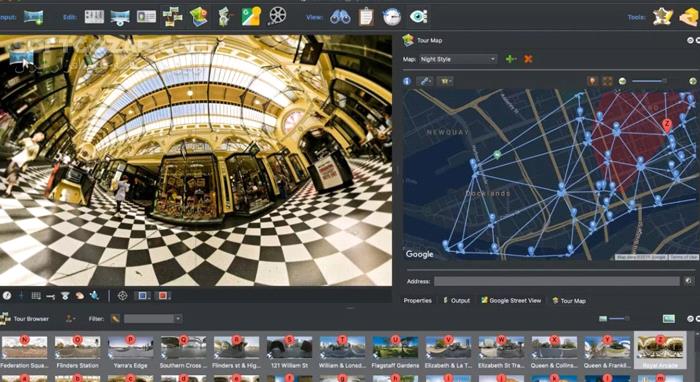Open the Patches editor (filmstrip) icon
Image resolution: width=700 pixels, height=382 pixels.
pyautogui.click(x=94, y=17)
